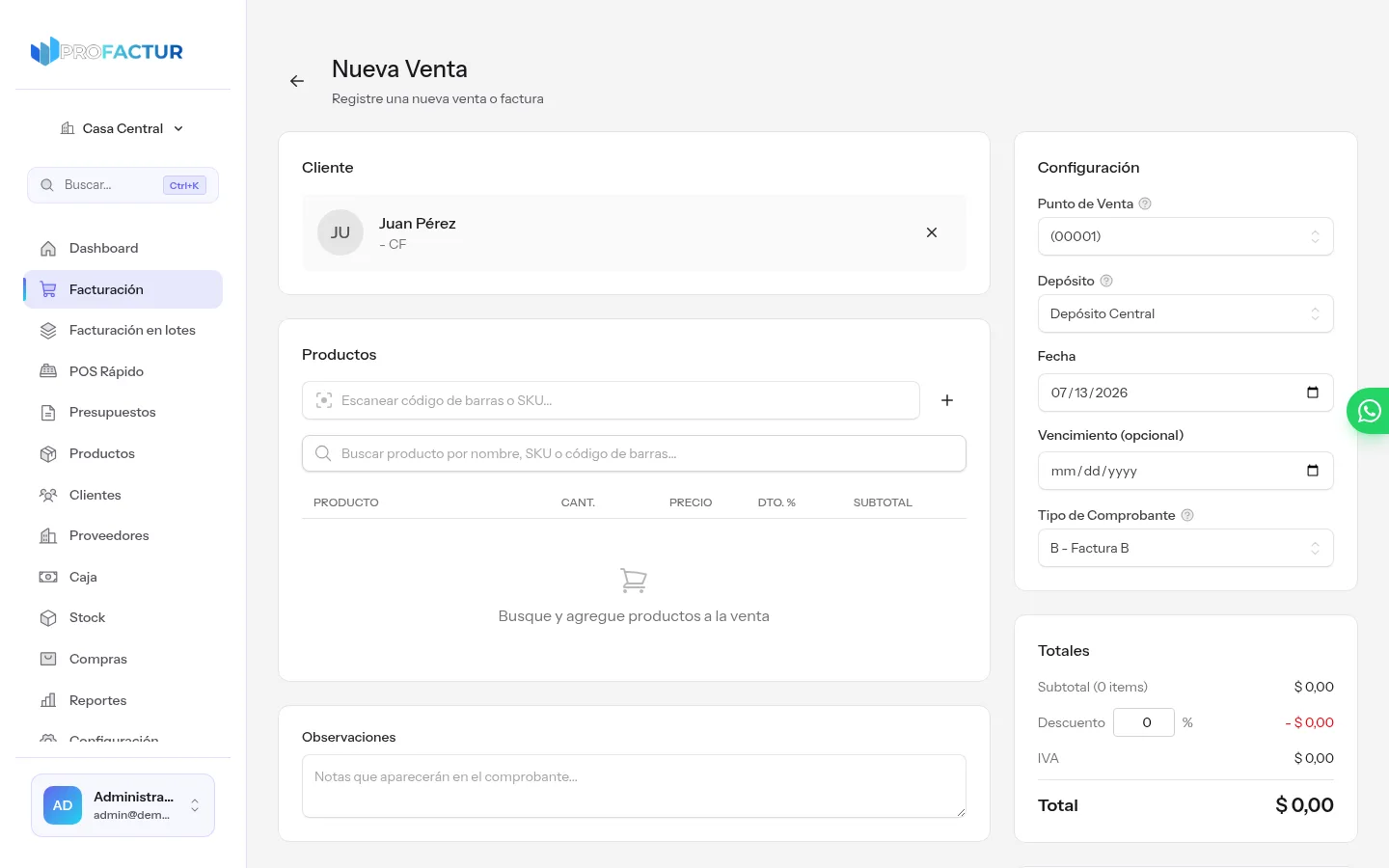Open the Punto de Venta (00001) dropdown
The image size is (1389, 868).
tap(1185, 236)
